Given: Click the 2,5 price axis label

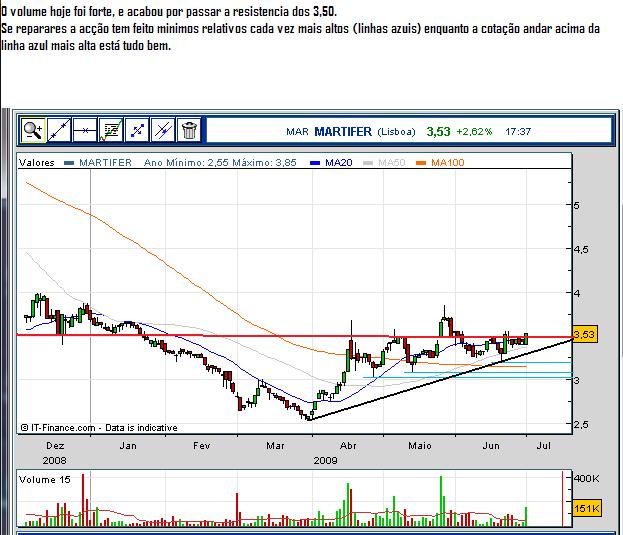Looking at the screenshot, I should pos(580,425).
